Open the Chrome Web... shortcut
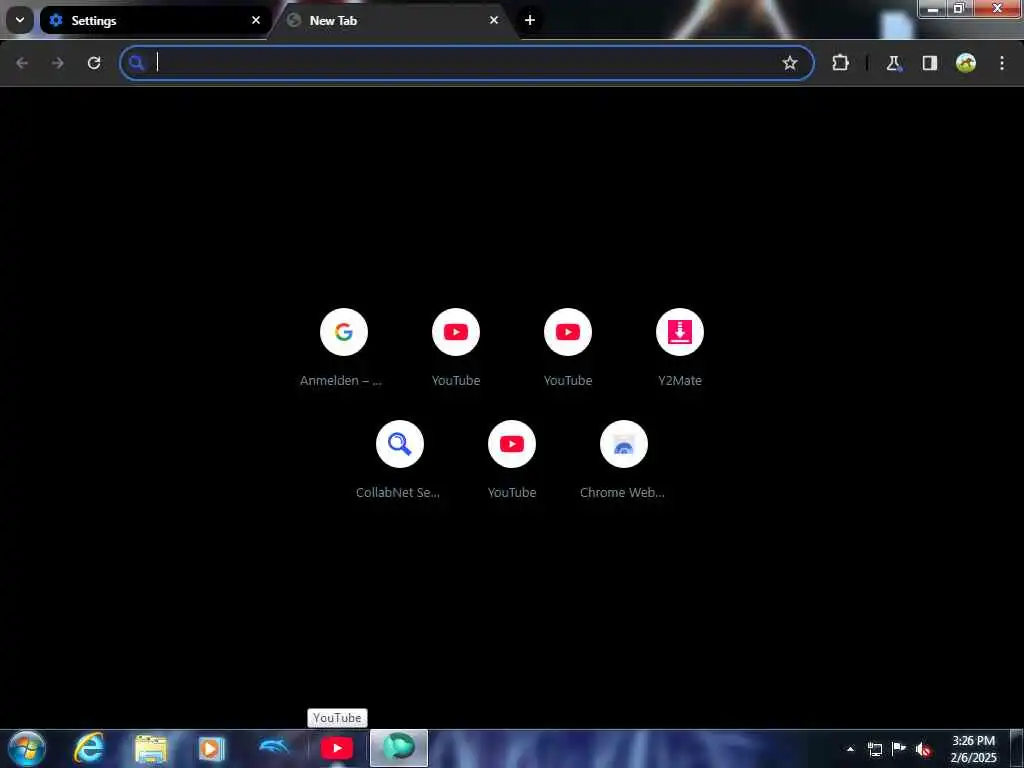 pos(624,460)
